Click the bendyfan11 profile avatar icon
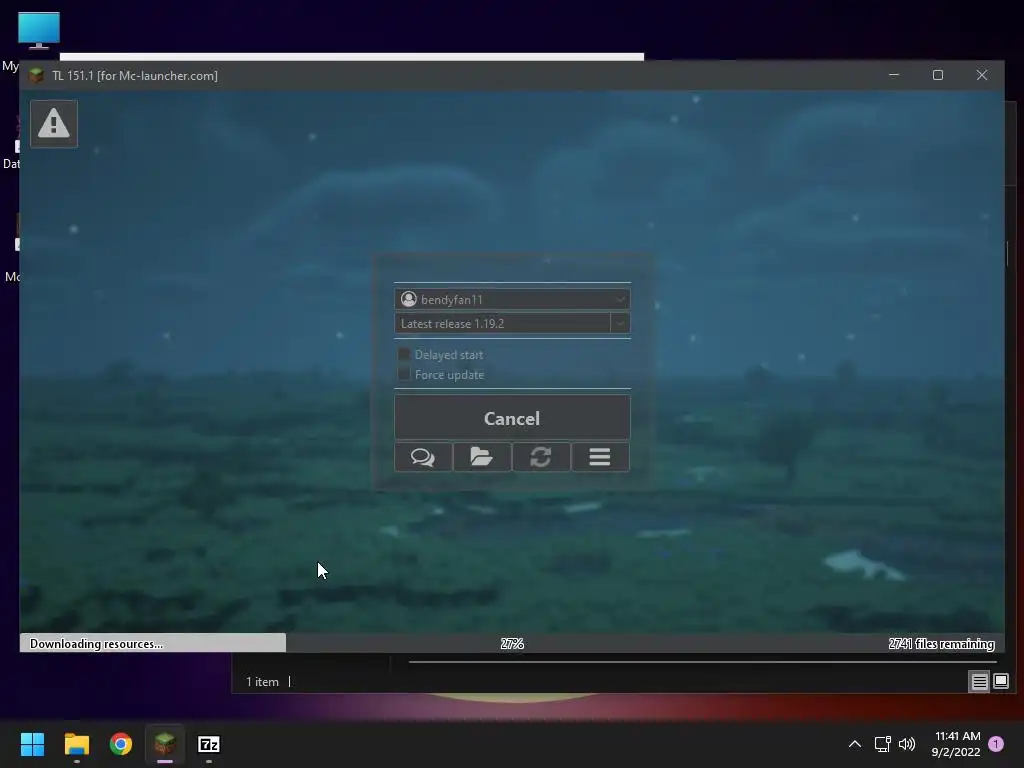The image size is (1024, 768). [409, 299]
